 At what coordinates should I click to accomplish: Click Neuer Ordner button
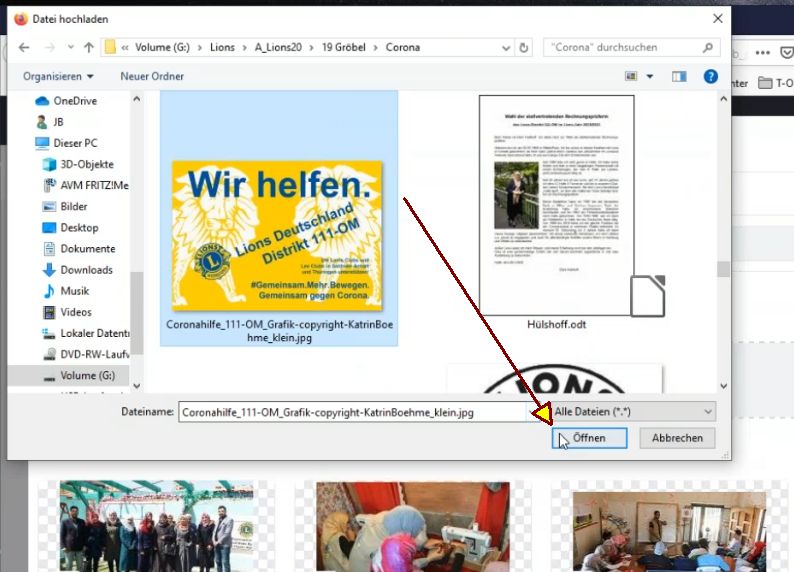152,76
